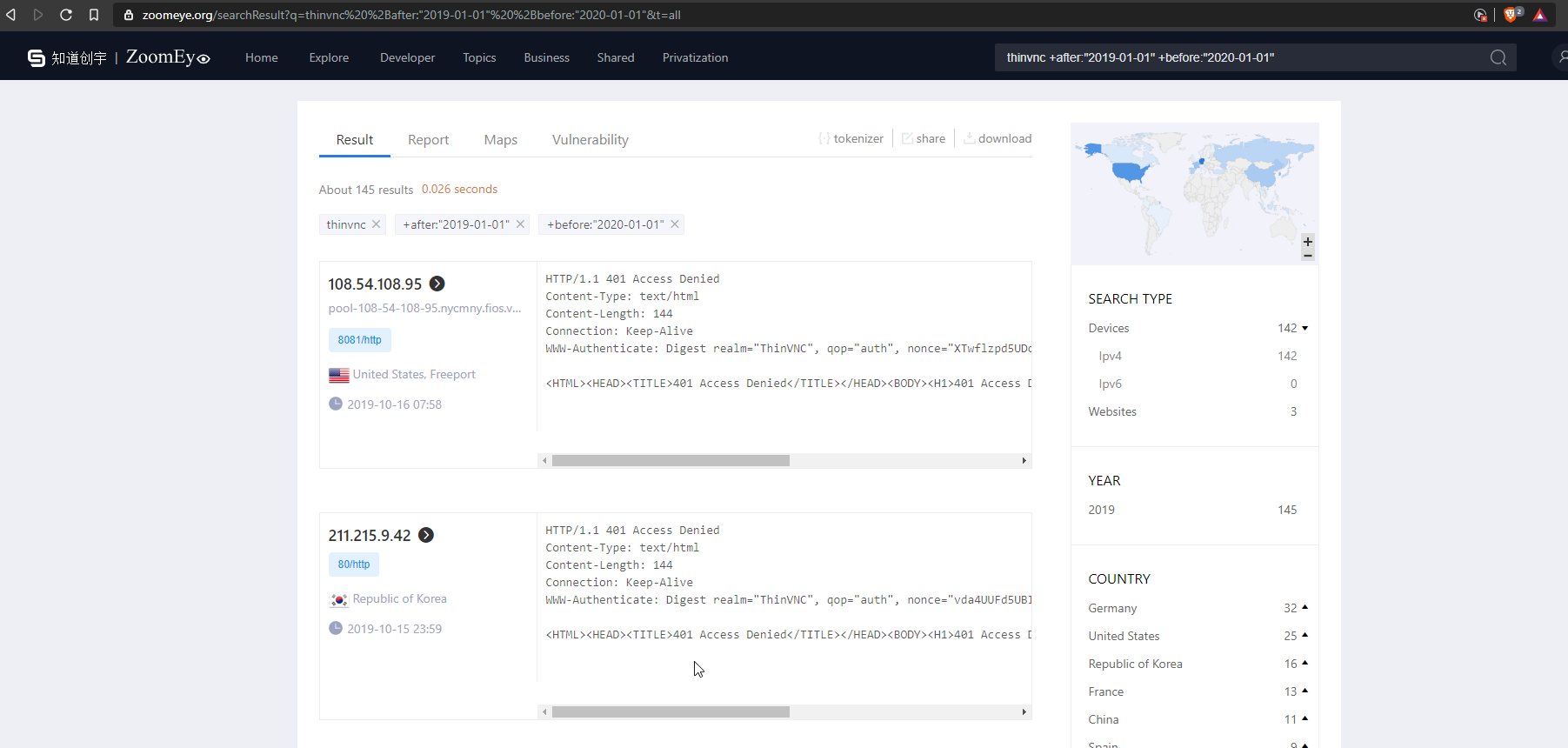Open the Explore menu item
This screenshot has width=1568, height=748.
[329, 57]
